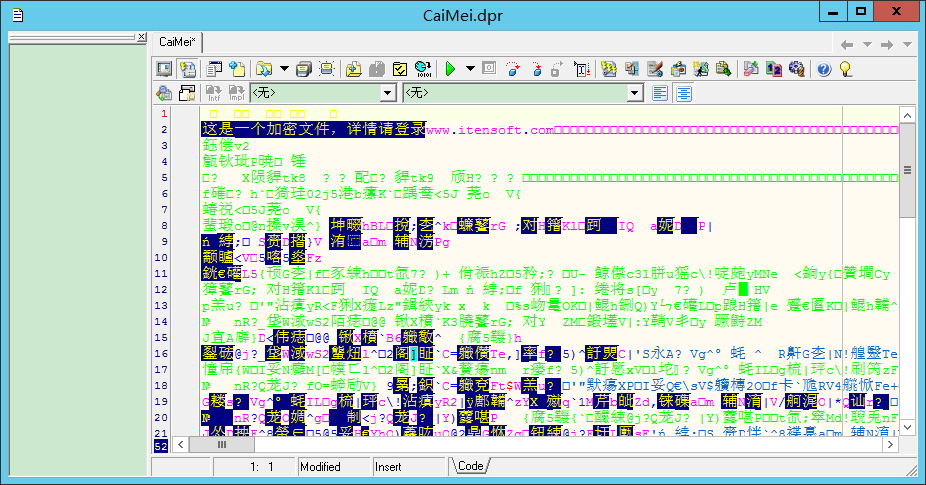The height and width of the screenshot is (485, 926).
Task: Click the vertical scrollbar down arrow
Action: coord(907,427)
